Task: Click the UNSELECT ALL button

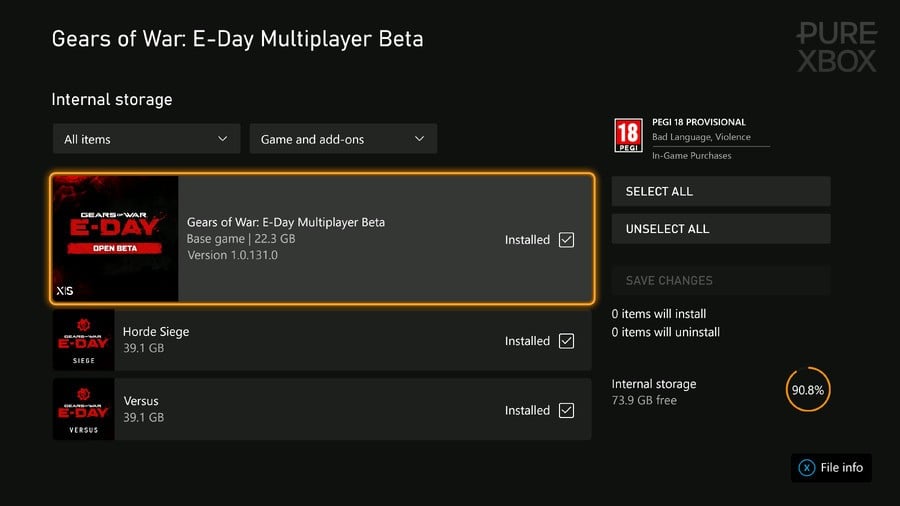Action: pos(721,229)
